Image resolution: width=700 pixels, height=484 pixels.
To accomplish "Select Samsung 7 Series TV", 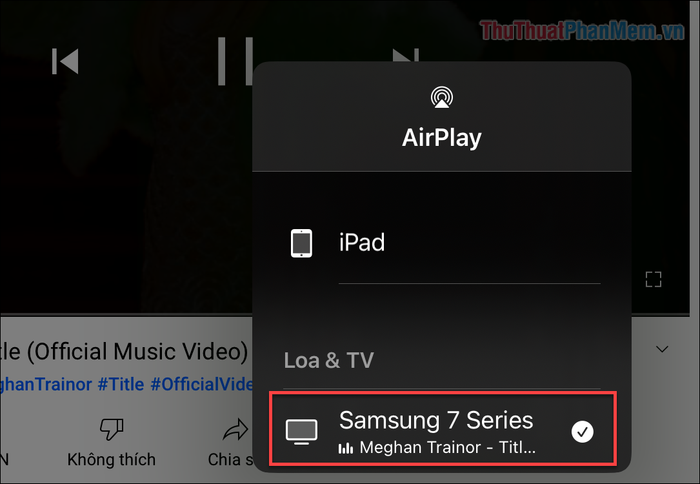I will [443, 429].
